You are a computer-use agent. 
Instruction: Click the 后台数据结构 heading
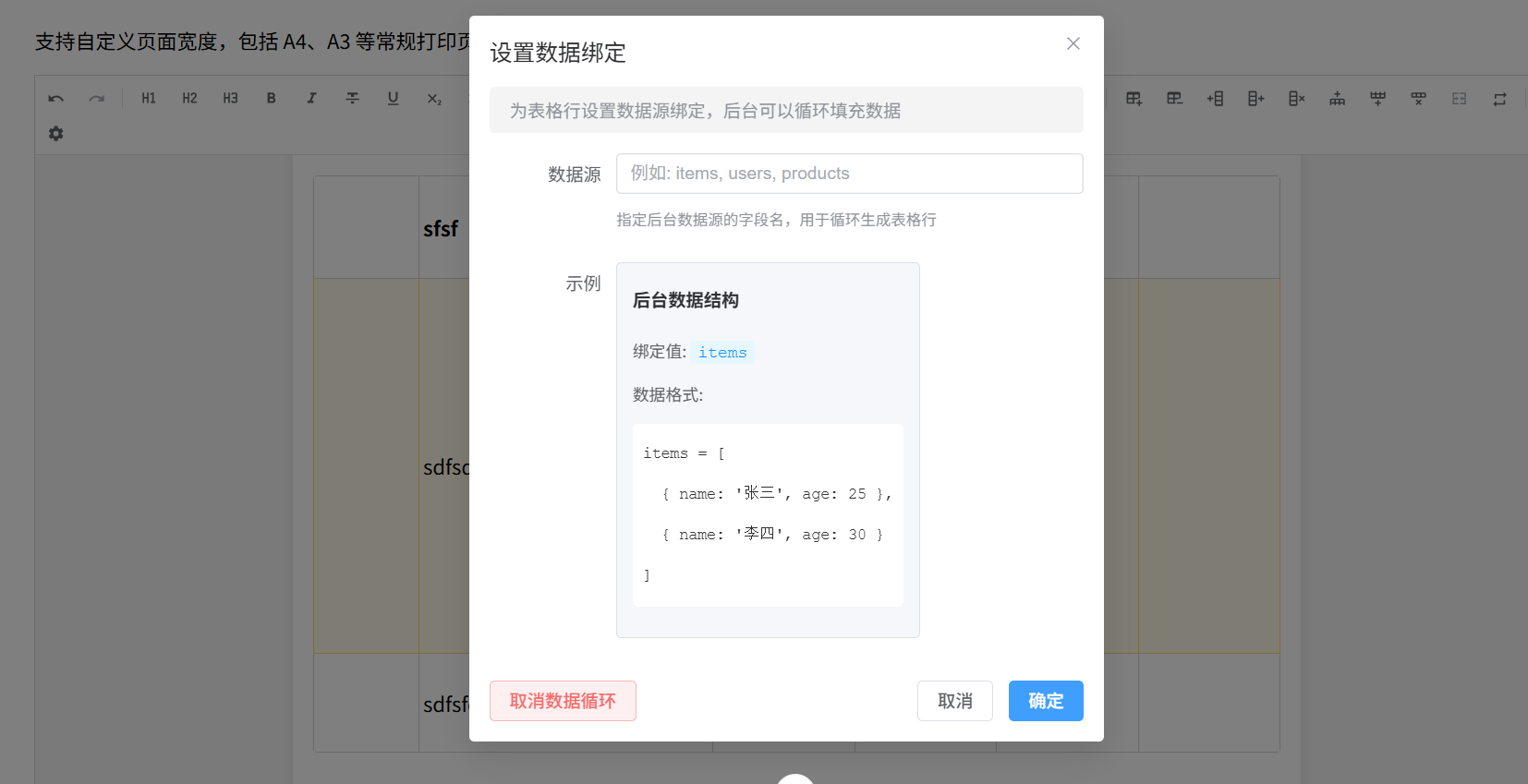pos(685,300)
